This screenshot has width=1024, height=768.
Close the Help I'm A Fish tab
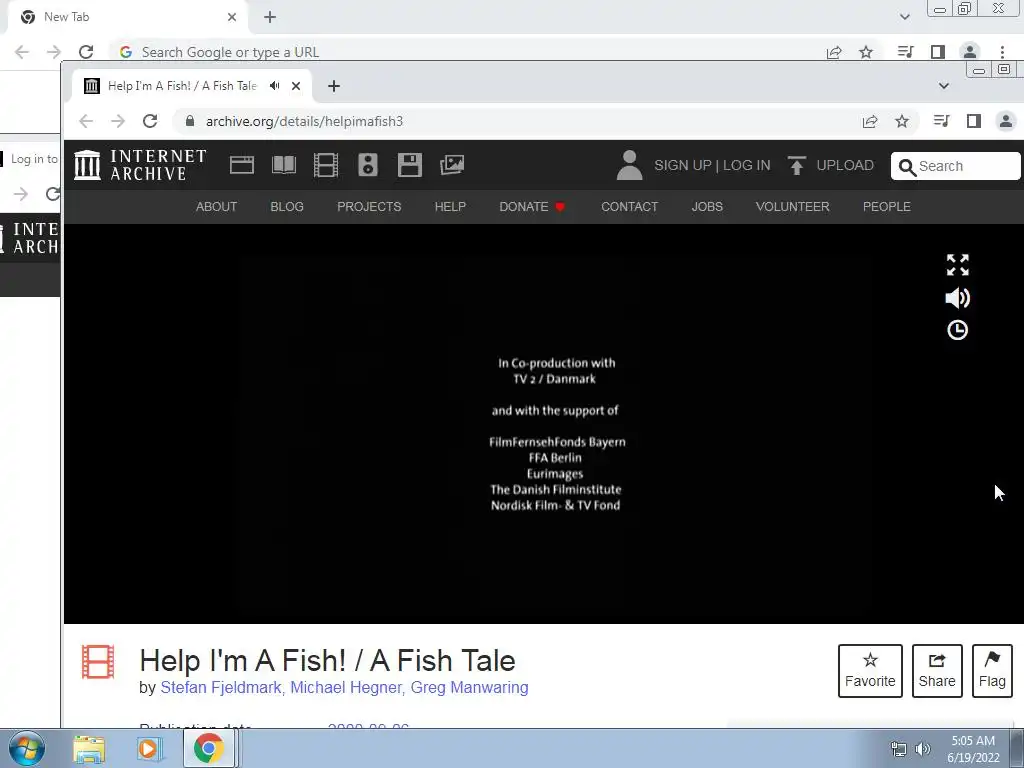tap(296, 86)
